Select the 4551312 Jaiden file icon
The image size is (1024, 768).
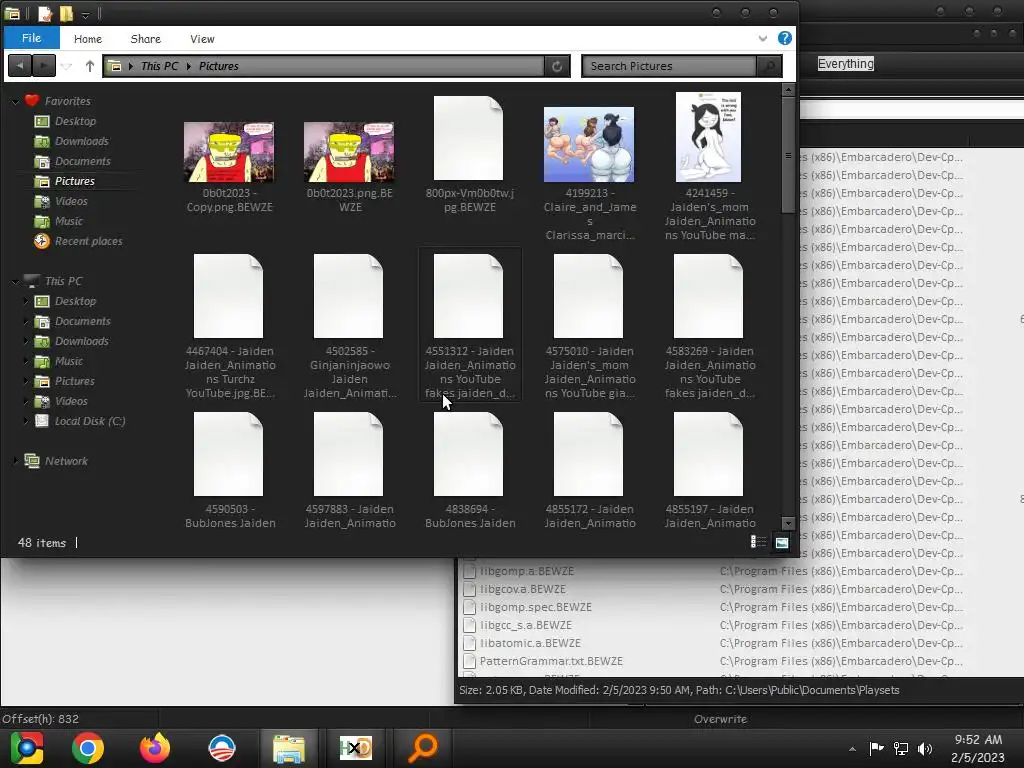coord(468,296)
